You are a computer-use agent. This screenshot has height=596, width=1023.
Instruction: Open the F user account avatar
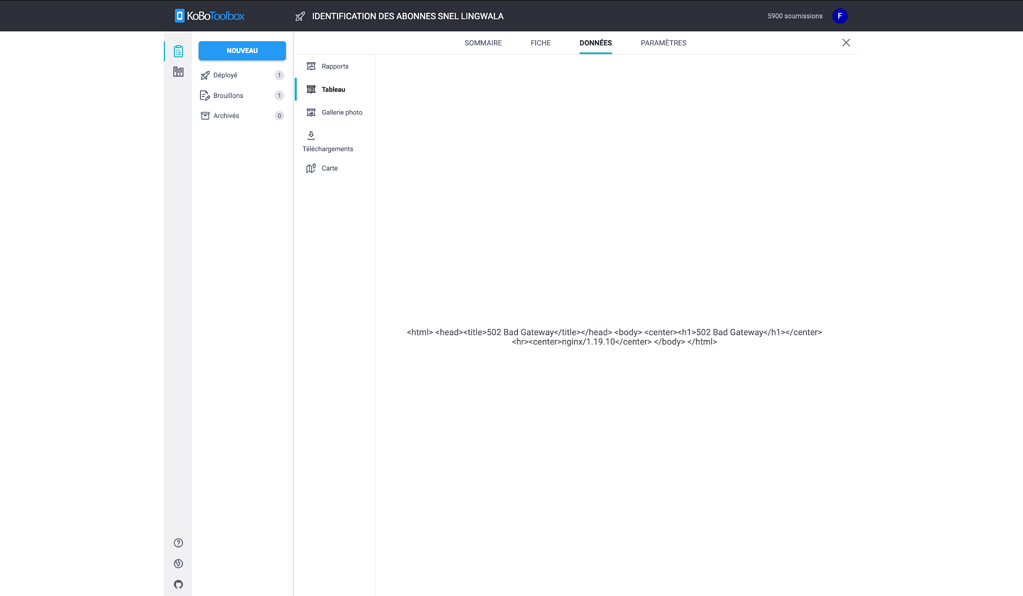tap(839, 16)
